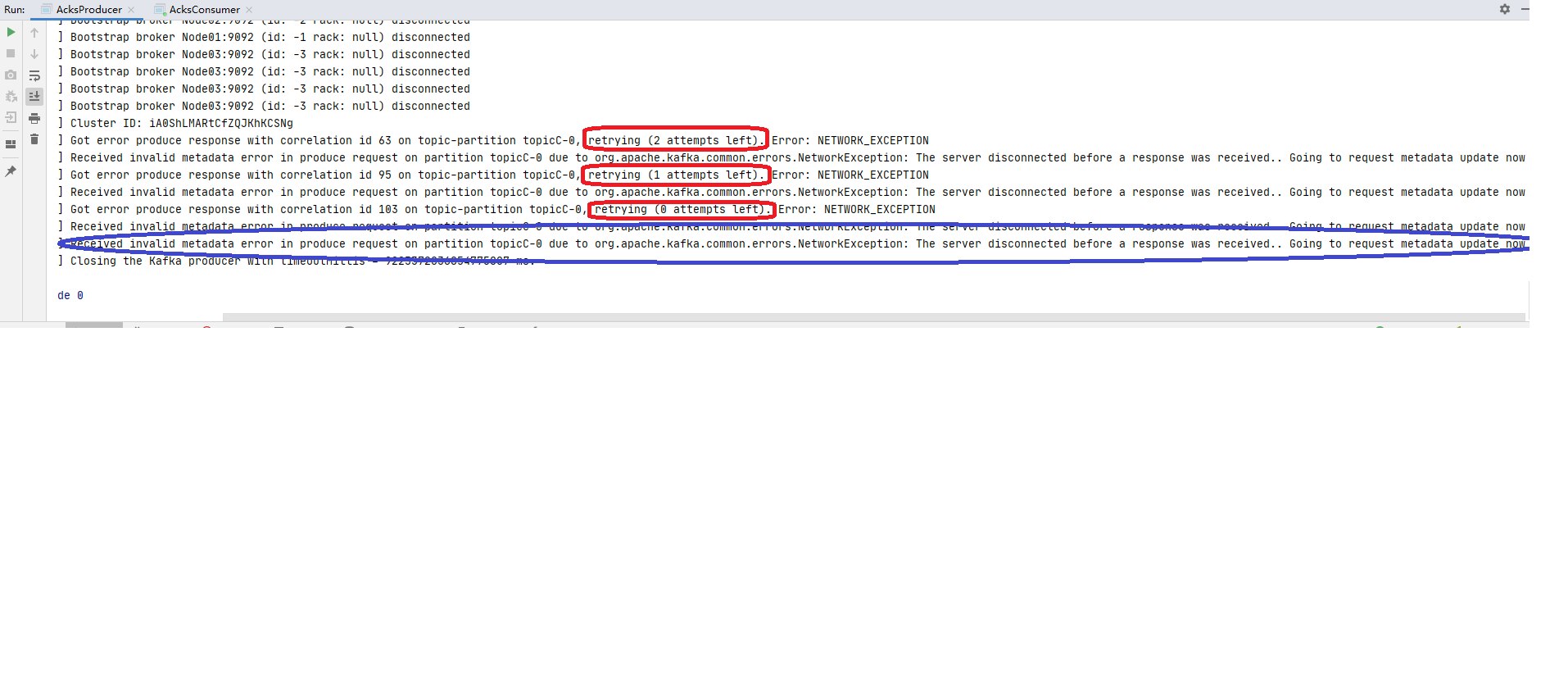Click the Dump Threads camera icon
1568x691 pixels.
pos(11,75)
